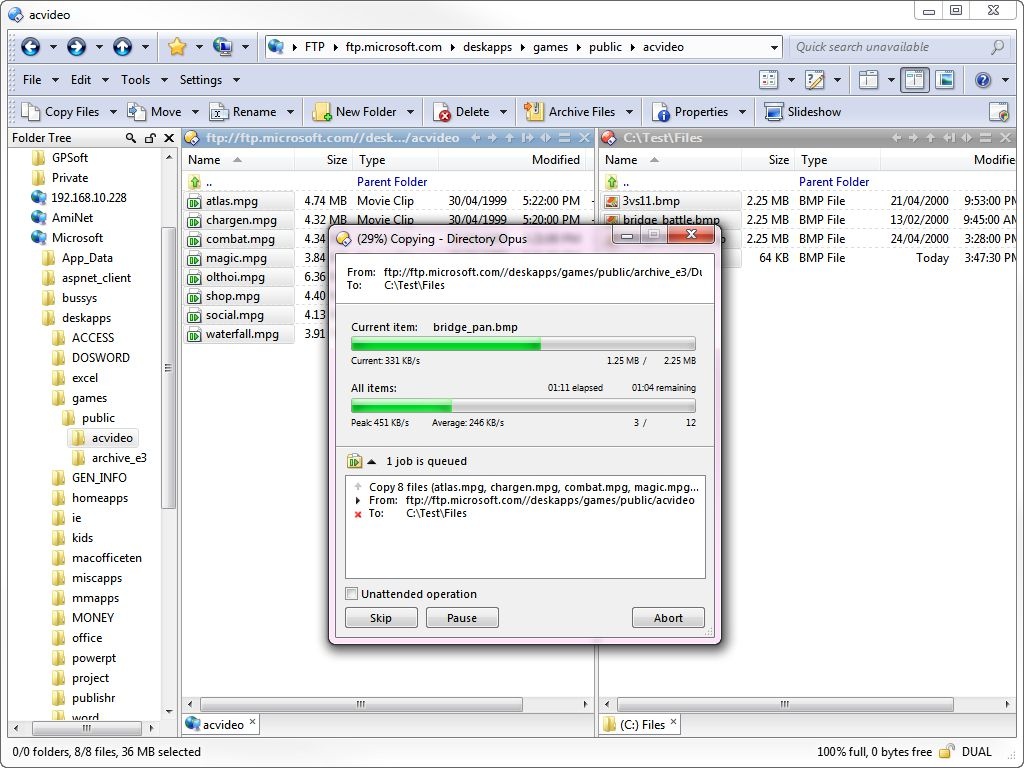Click the All items progress bar

click(x=521, y=406)
